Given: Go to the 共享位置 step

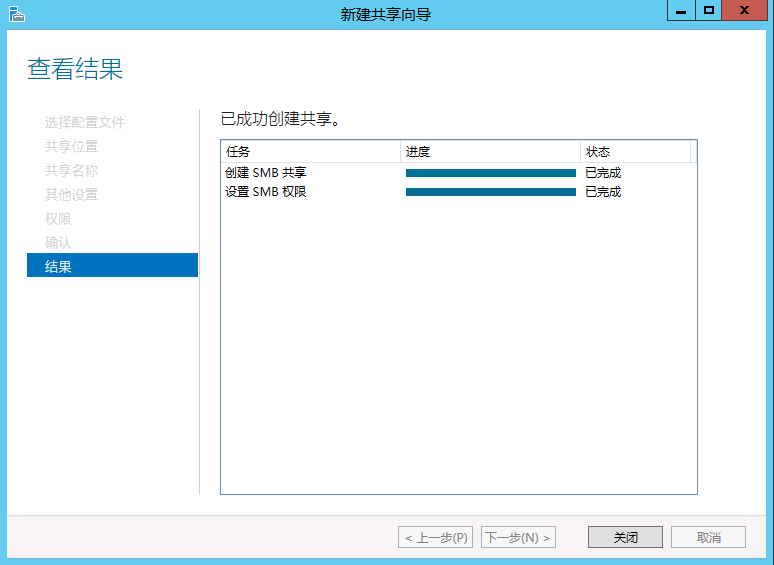Looking at the screenshot, I should pos(71,146).
